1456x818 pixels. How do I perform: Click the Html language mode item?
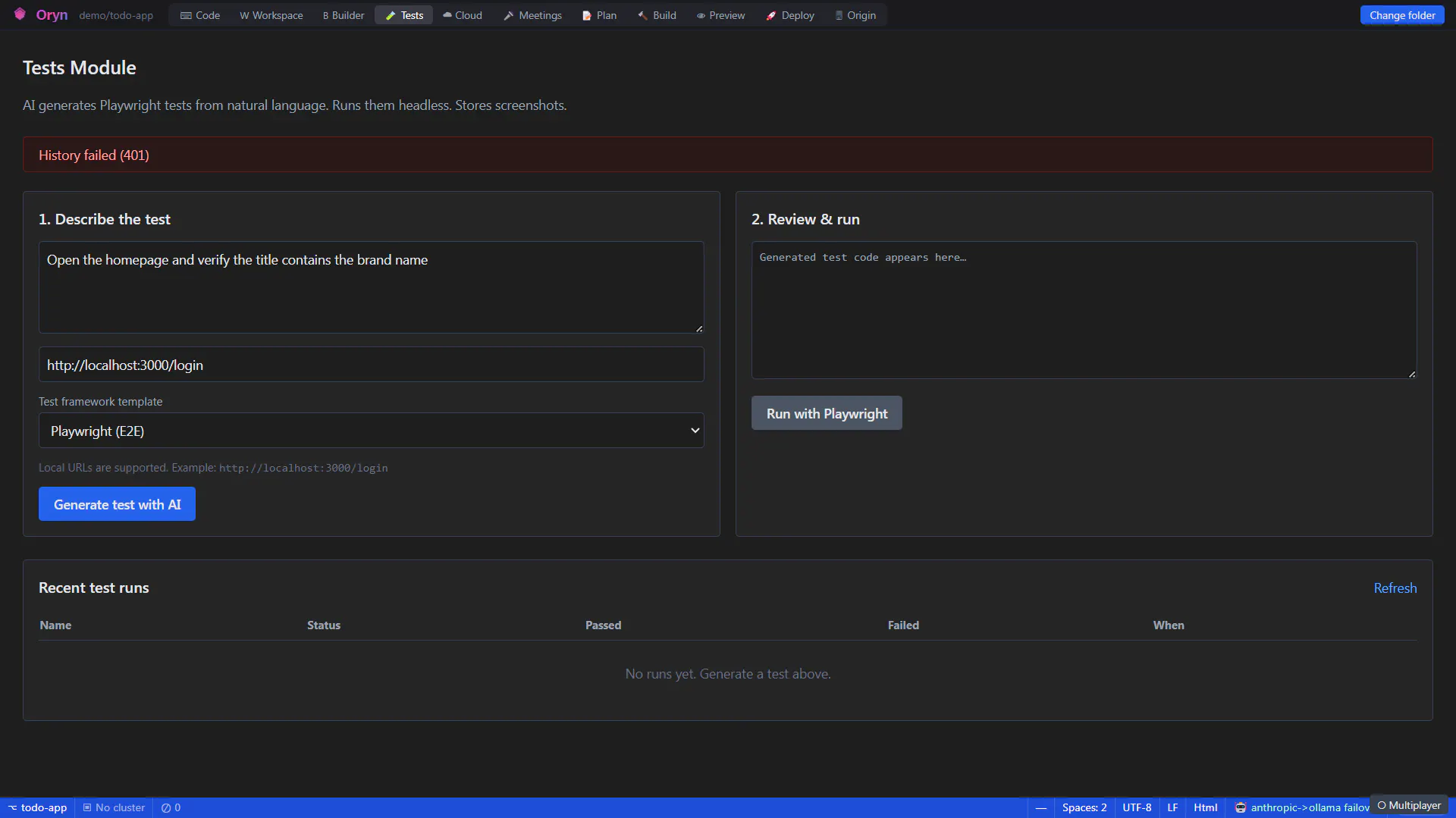click(1205, 807)
